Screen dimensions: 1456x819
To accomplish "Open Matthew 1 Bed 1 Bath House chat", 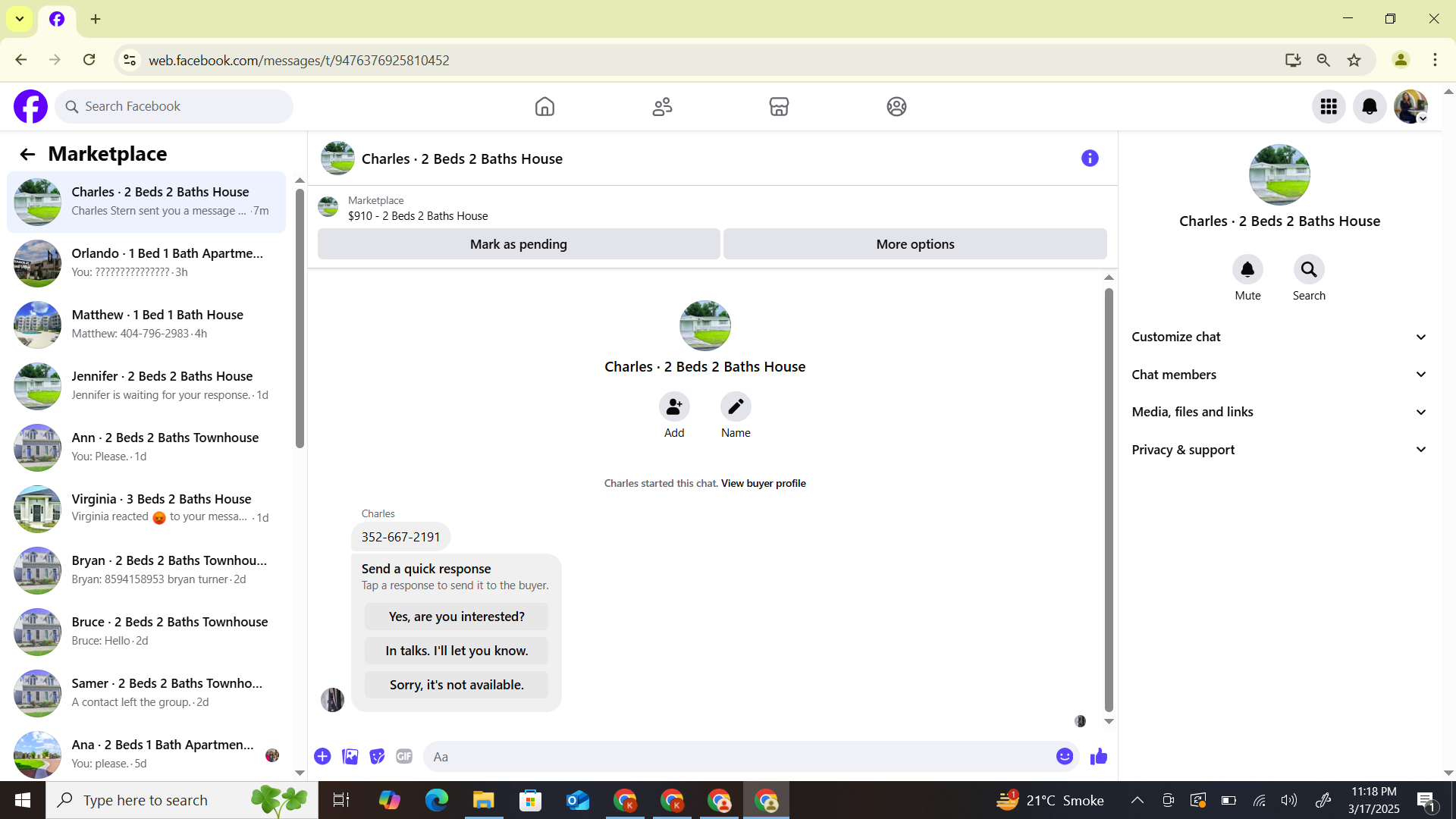I will point(146,325).
